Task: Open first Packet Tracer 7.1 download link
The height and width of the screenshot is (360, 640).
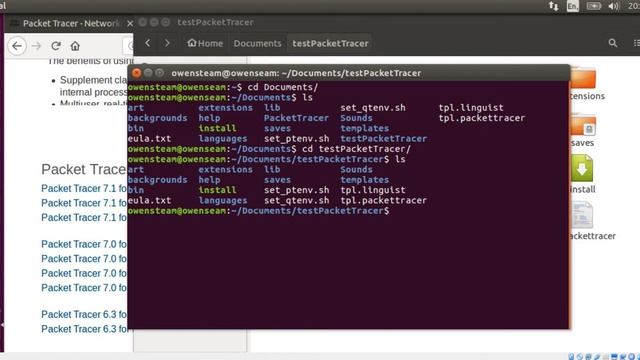Action: [x=84, y=189]
